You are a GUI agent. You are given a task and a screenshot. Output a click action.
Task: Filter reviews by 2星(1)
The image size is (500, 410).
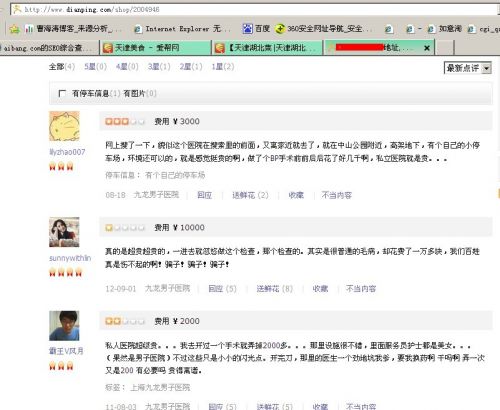(x=191, y=67)
